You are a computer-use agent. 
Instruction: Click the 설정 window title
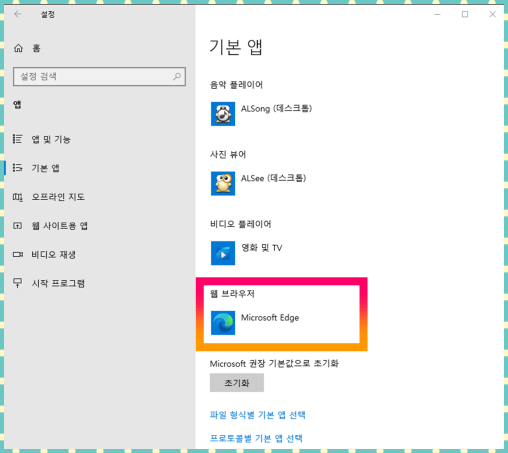coord(48,14)
